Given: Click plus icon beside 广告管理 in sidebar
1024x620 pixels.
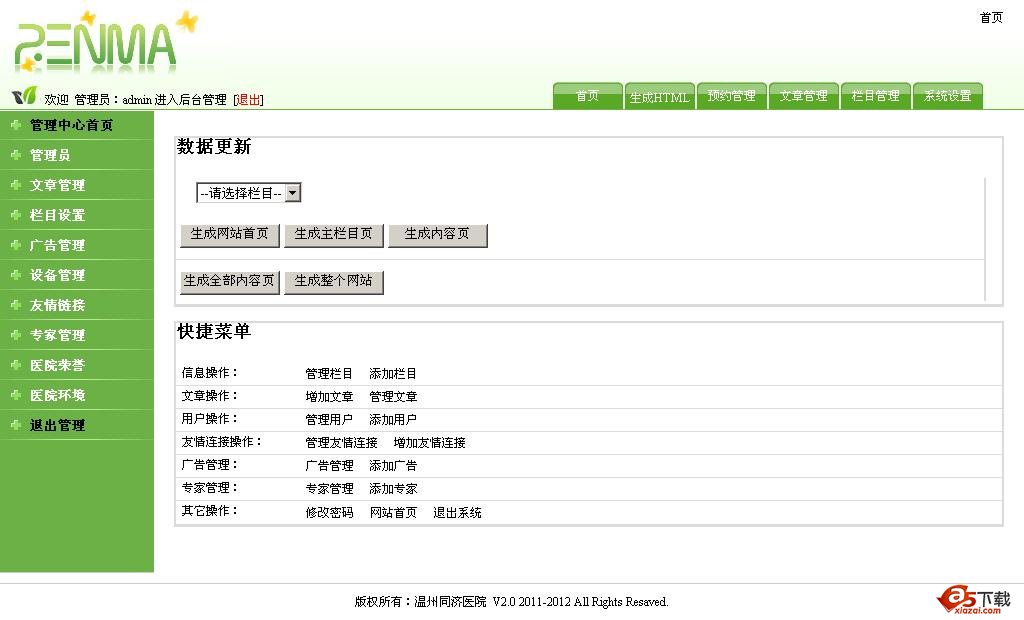Looking at the screenshot, I should click(16, 245).
